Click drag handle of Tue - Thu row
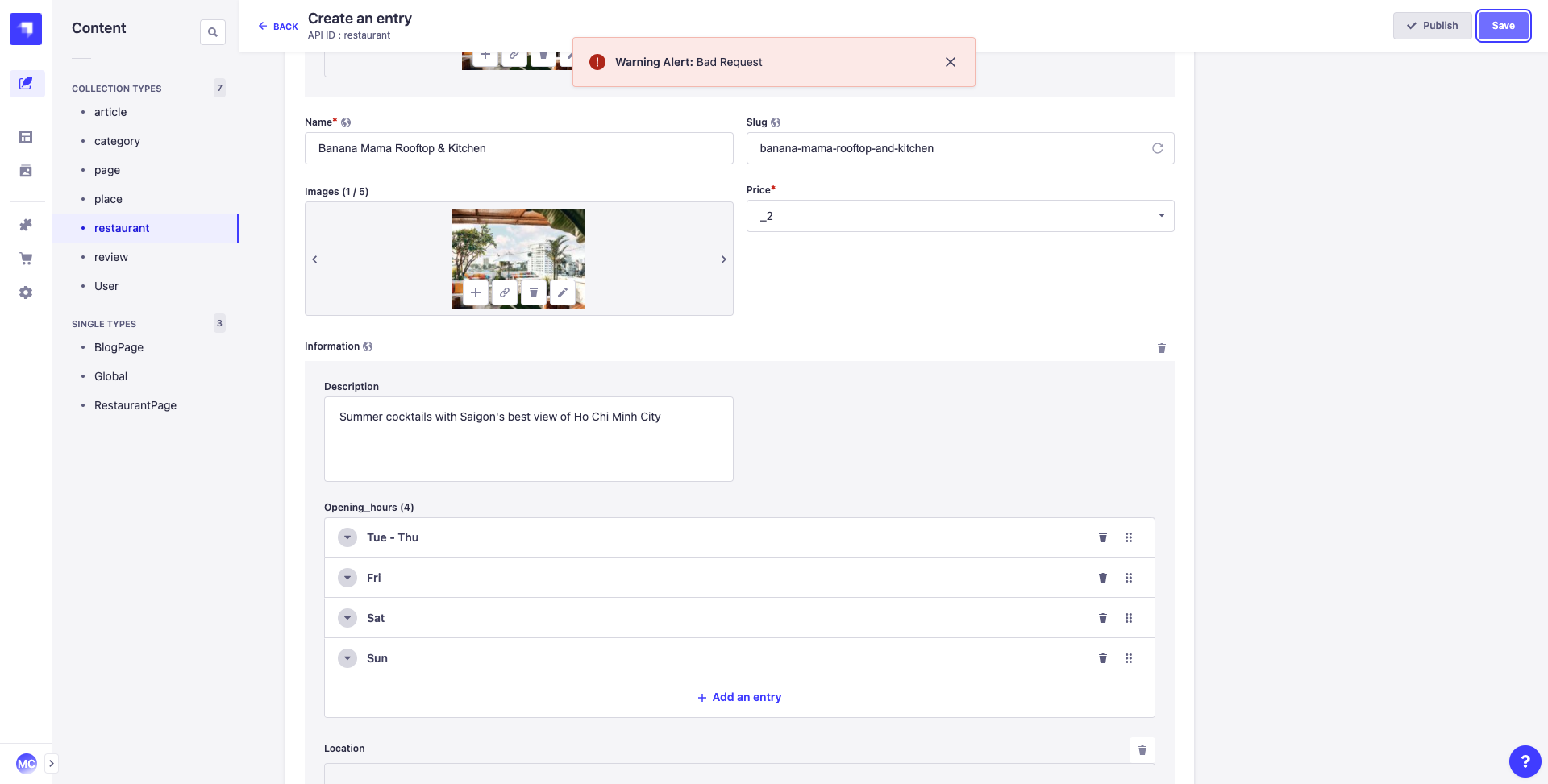The width and height of the screenshot is (1548, 784). tap(1129, 537)
